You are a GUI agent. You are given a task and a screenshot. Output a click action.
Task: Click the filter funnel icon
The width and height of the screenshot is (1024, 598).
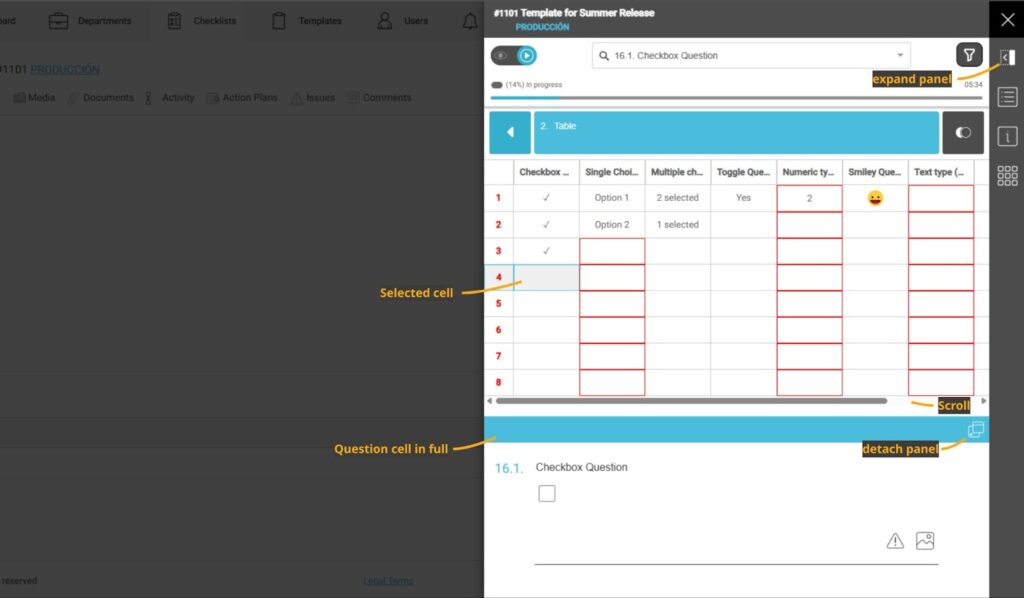point(968,55)
